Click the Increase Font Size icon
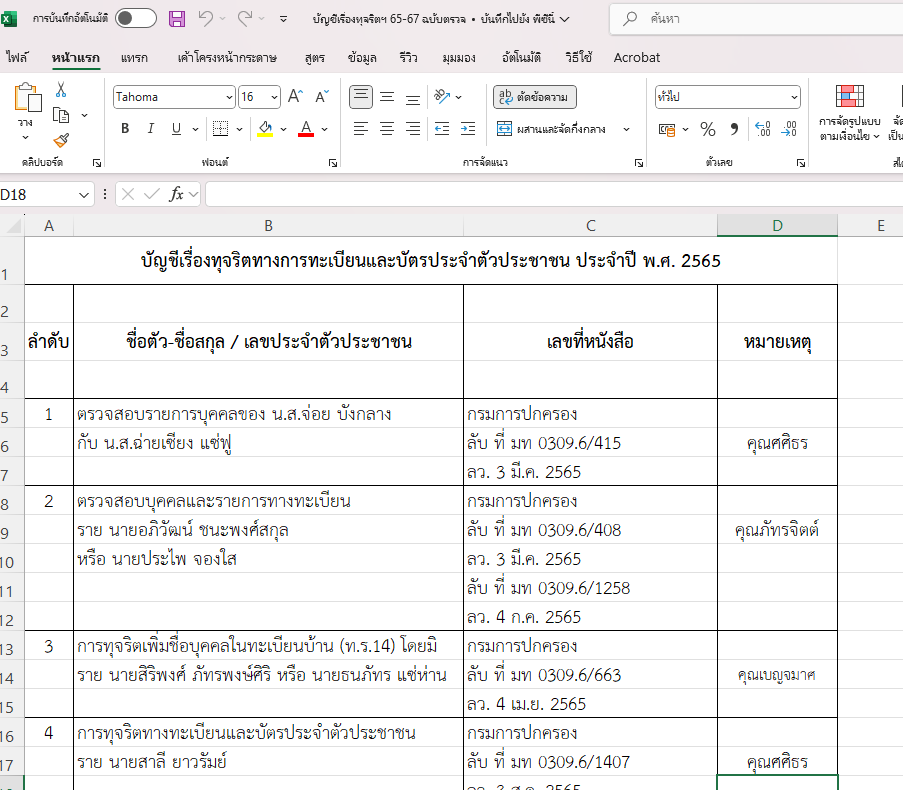903x790 pixels. [x=295, y=97]
